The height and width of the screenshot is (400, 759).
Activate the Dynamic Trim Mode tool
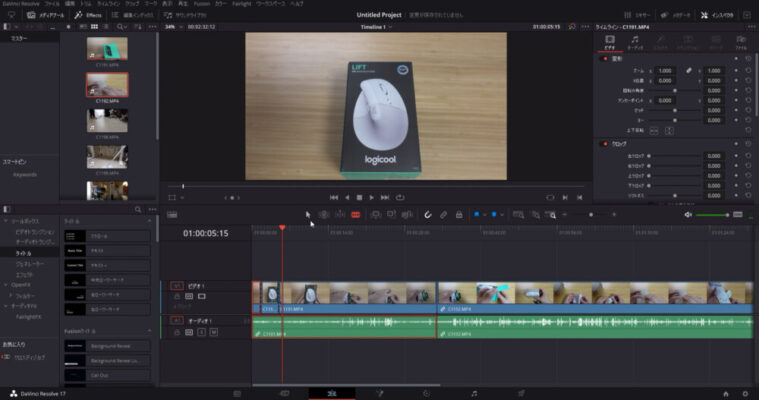point(340,214)
